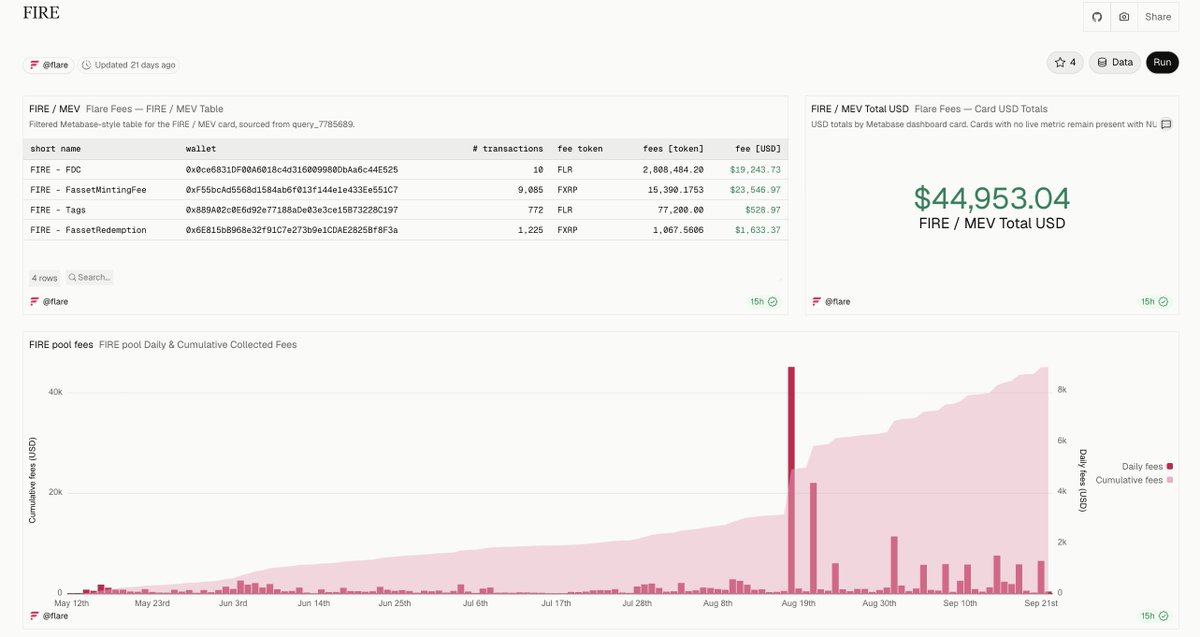Open the Data button

[1115, 62]
